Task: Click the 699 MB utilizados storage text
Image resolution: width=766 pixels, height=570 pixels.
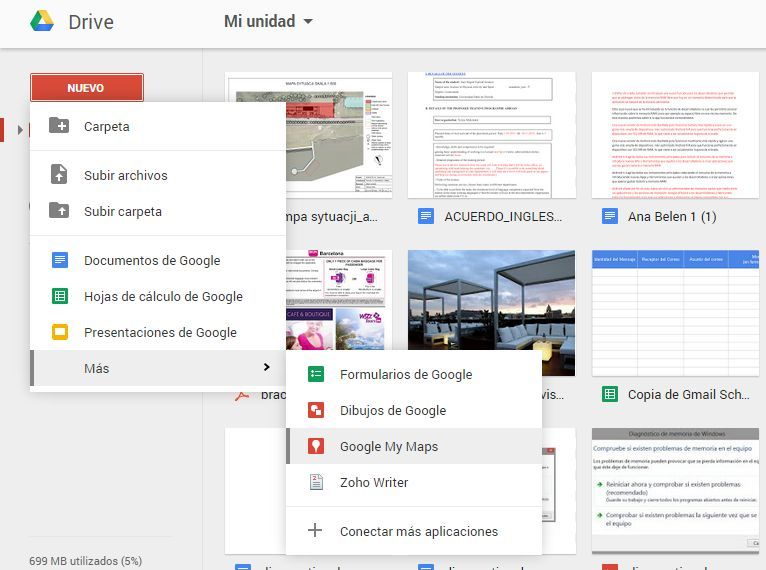Action: pyautogui.click(x=85, y=561)
